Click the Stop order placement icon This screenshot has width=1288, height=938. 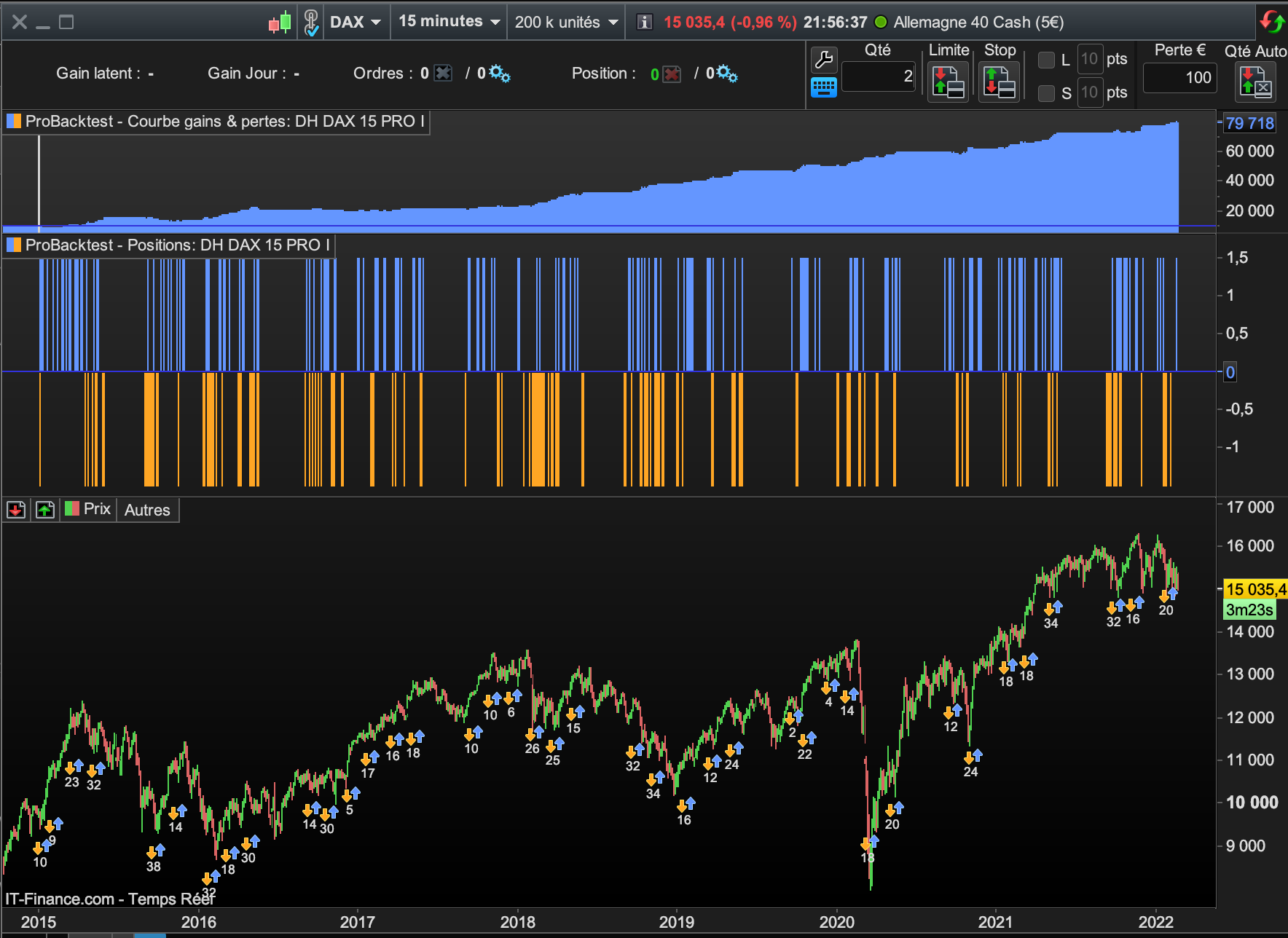999,81
